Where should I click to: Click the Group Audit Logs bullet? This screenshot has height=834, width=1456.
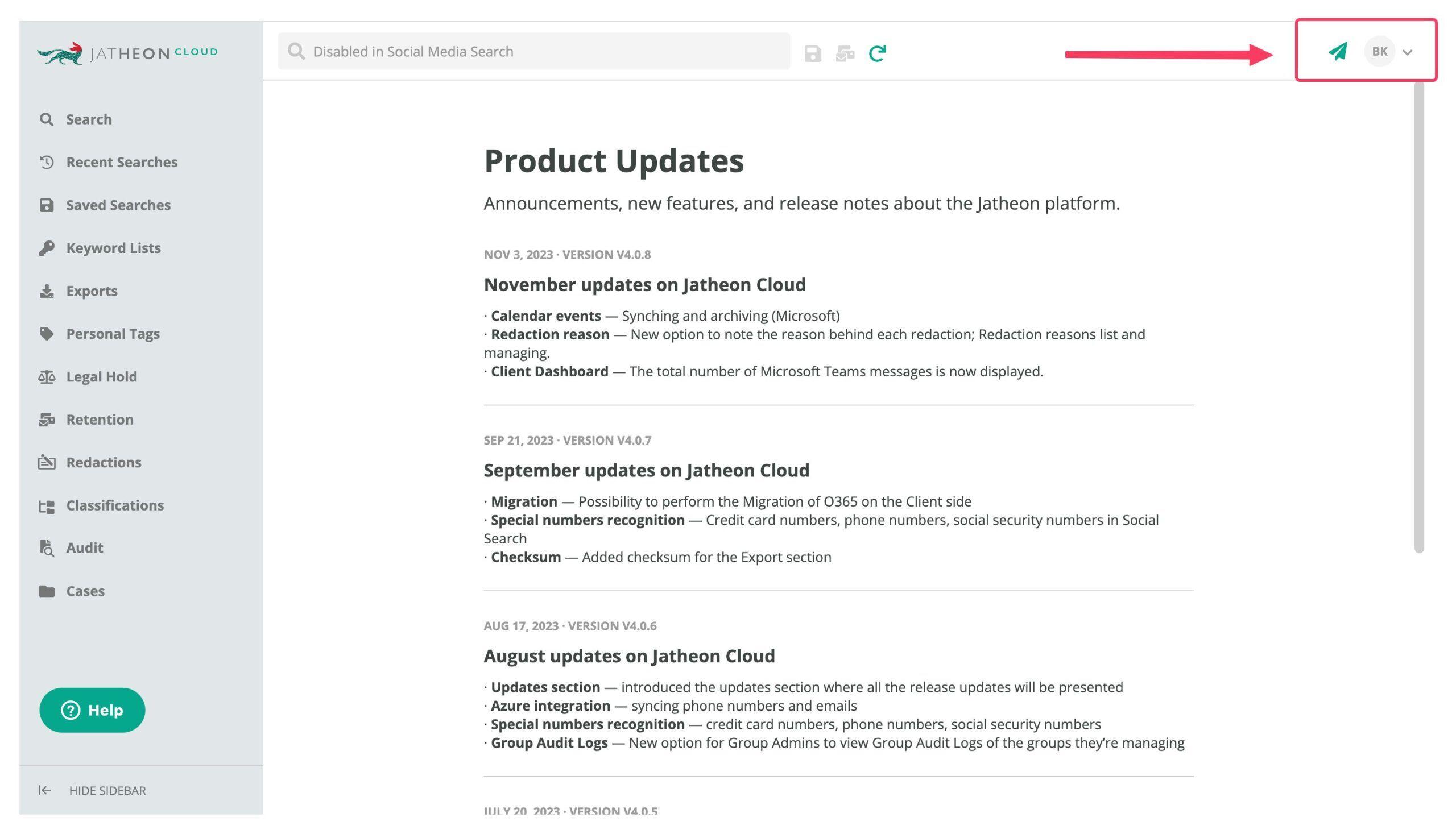pyautogui.click(x=834, y=743)
